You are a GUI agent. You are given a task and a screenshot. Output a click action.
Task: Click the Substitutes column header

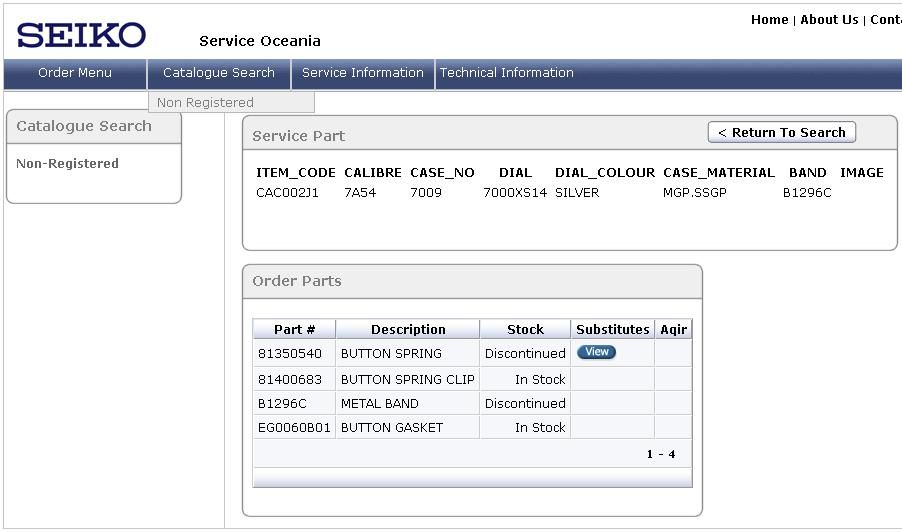click(612, 329)
